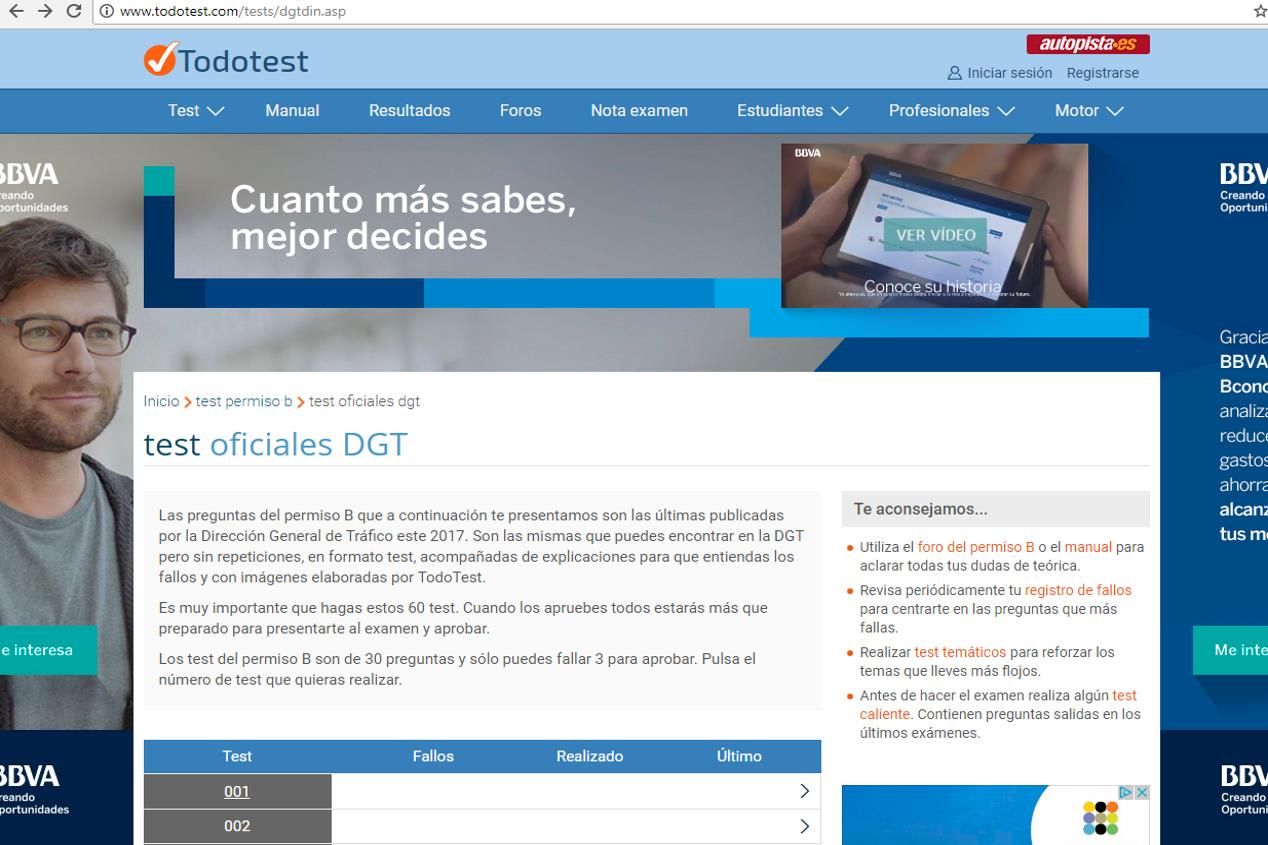Click the 'Te aconsejamos...' heading
This screenshot has height=845, width=1268.
pos(920,509)
